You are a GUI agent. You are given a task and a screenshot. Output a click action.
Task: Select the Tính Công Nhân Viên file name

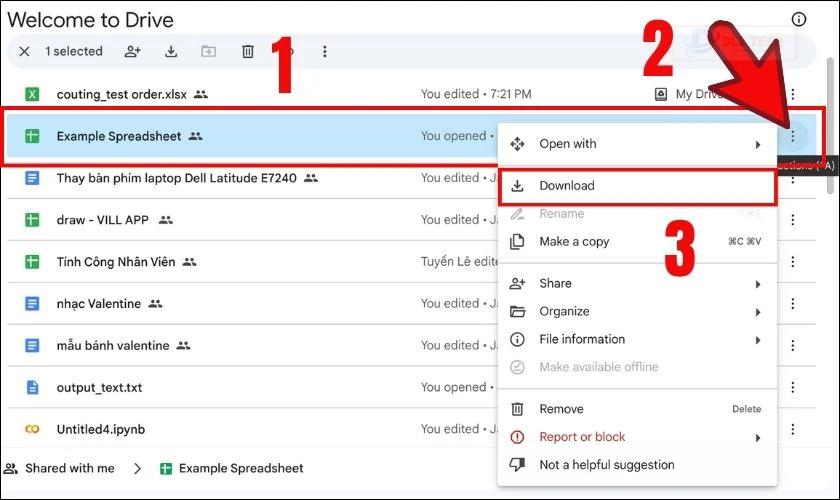click(x=116, y=262)
